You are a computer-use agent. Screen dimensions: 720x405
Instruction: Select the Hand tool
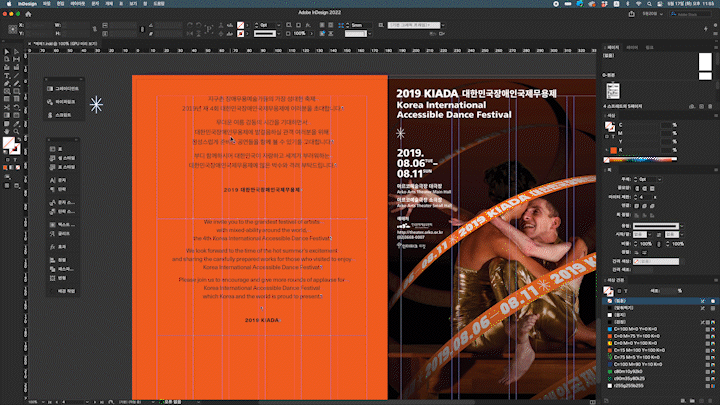pos(7,131)
